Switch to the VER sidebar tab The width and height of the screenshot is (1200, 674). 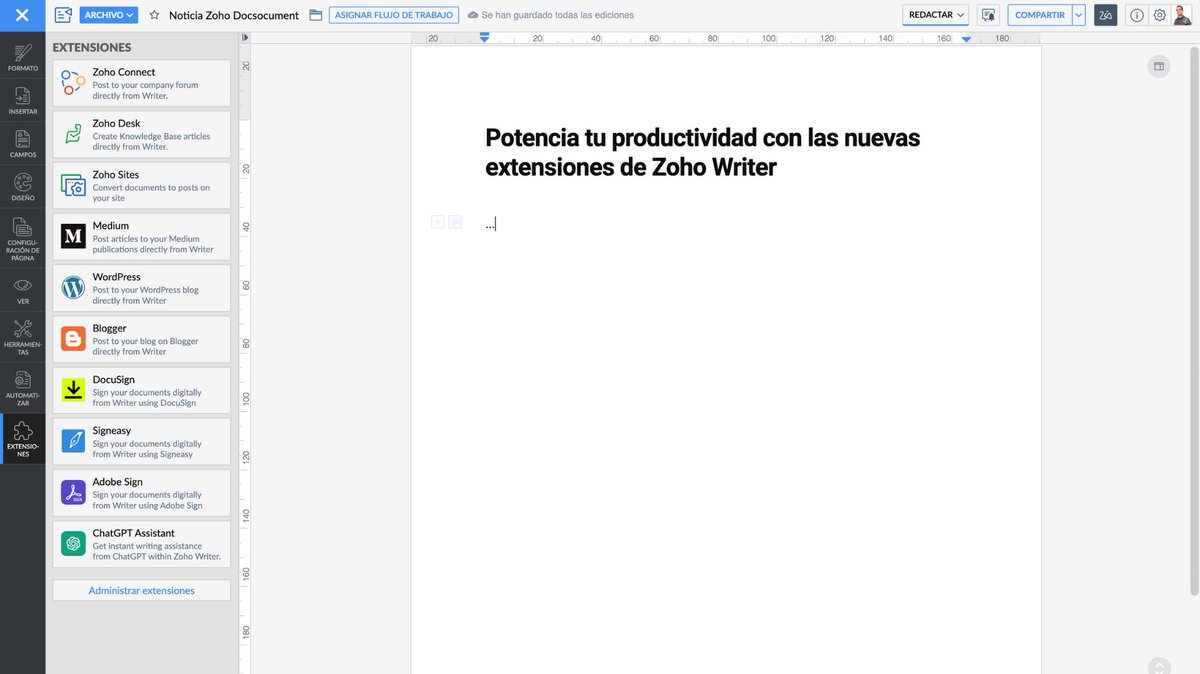click(x=22, y=290)
